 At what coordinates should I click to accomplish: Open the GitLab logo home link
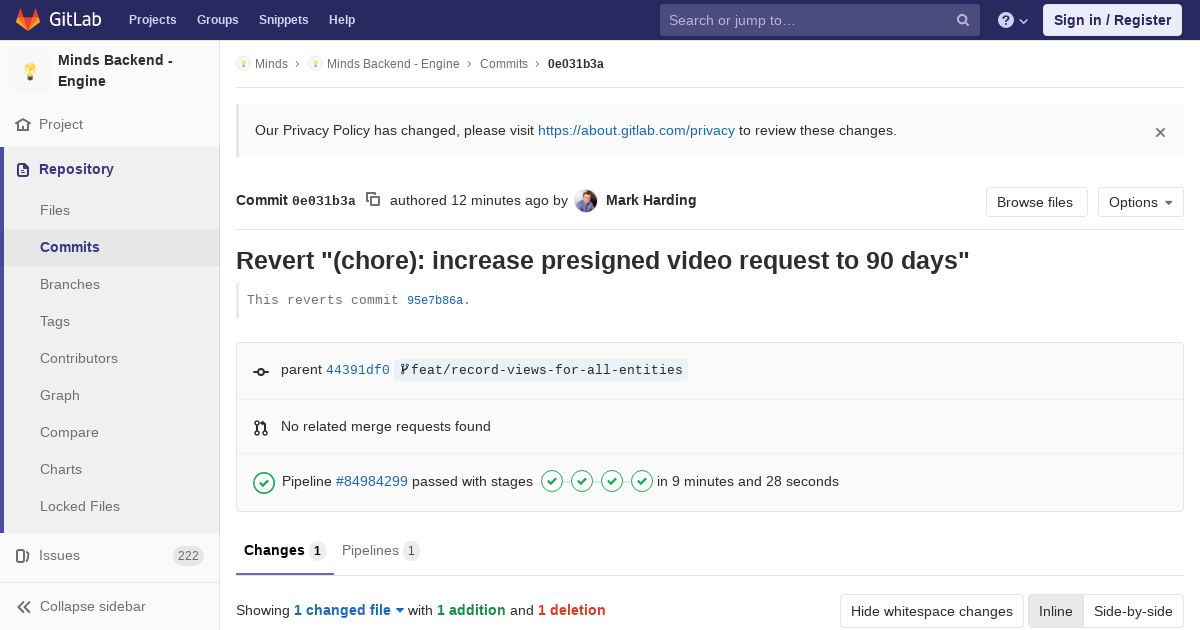click(58, 20)
